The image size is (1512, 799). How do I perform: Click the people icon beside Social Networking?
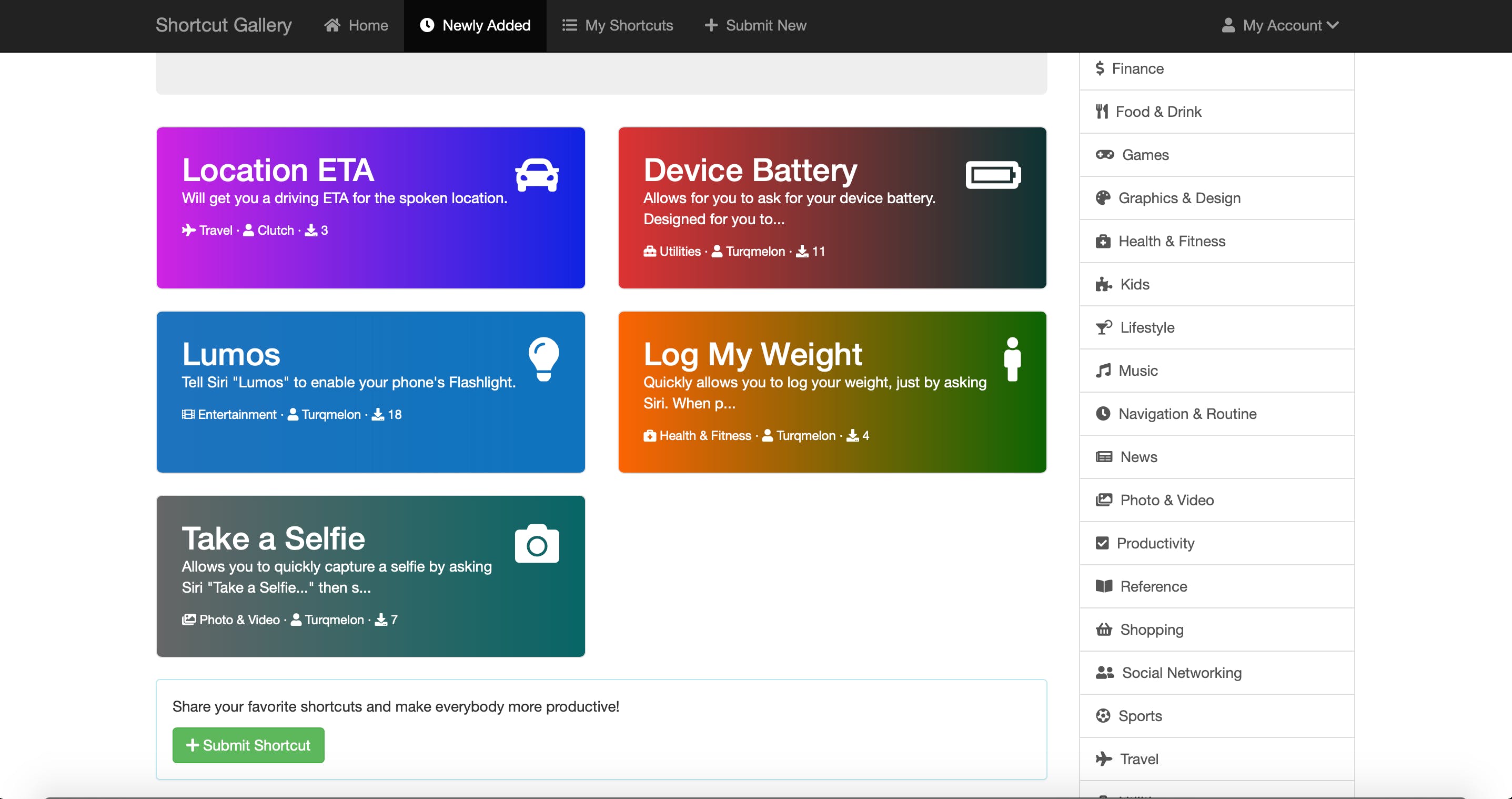1104,673
